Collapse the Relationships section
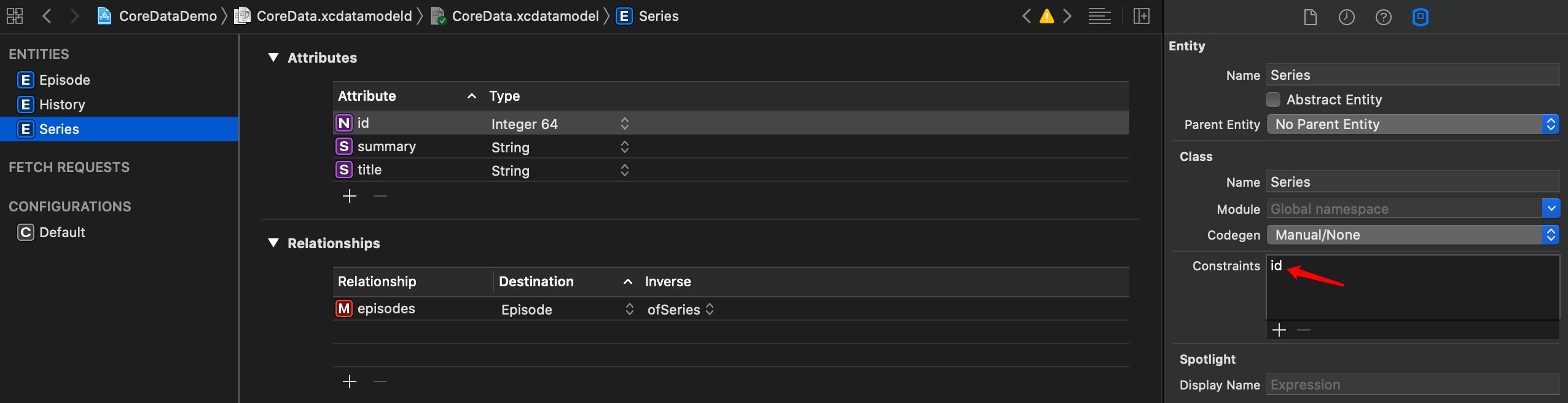The image size is (1568, 403). coord(273,243)
